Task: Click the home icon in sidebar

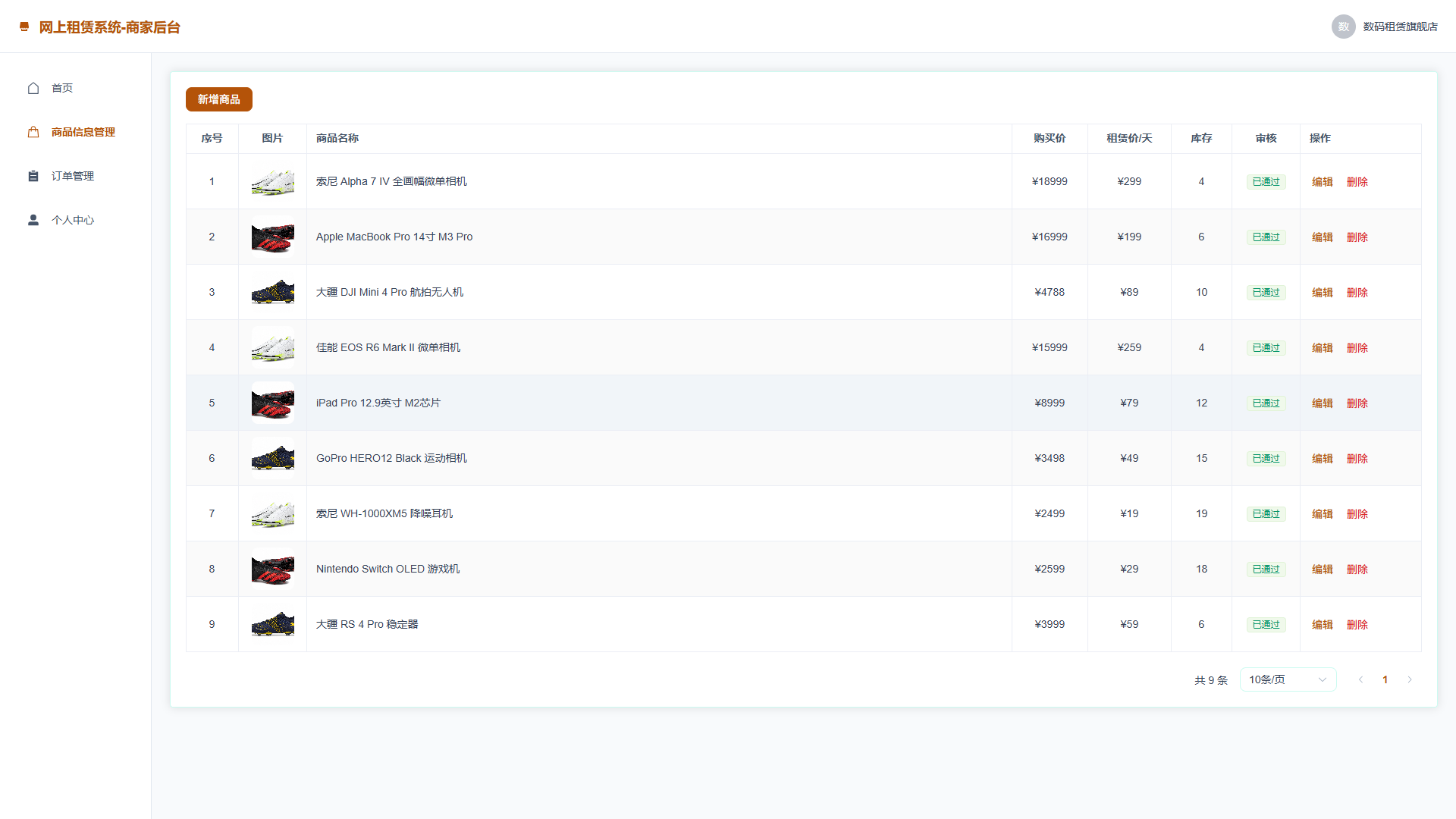Action: [33, 88]
